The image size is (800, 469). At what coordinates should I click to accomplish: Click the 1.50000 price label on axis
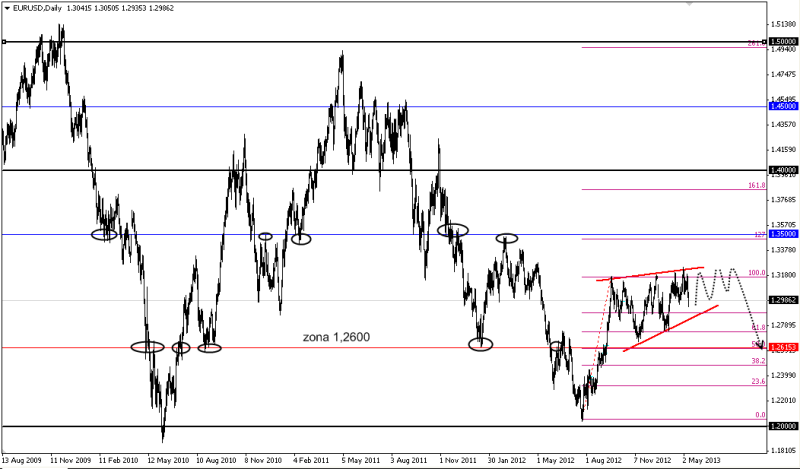pos(781,42)
